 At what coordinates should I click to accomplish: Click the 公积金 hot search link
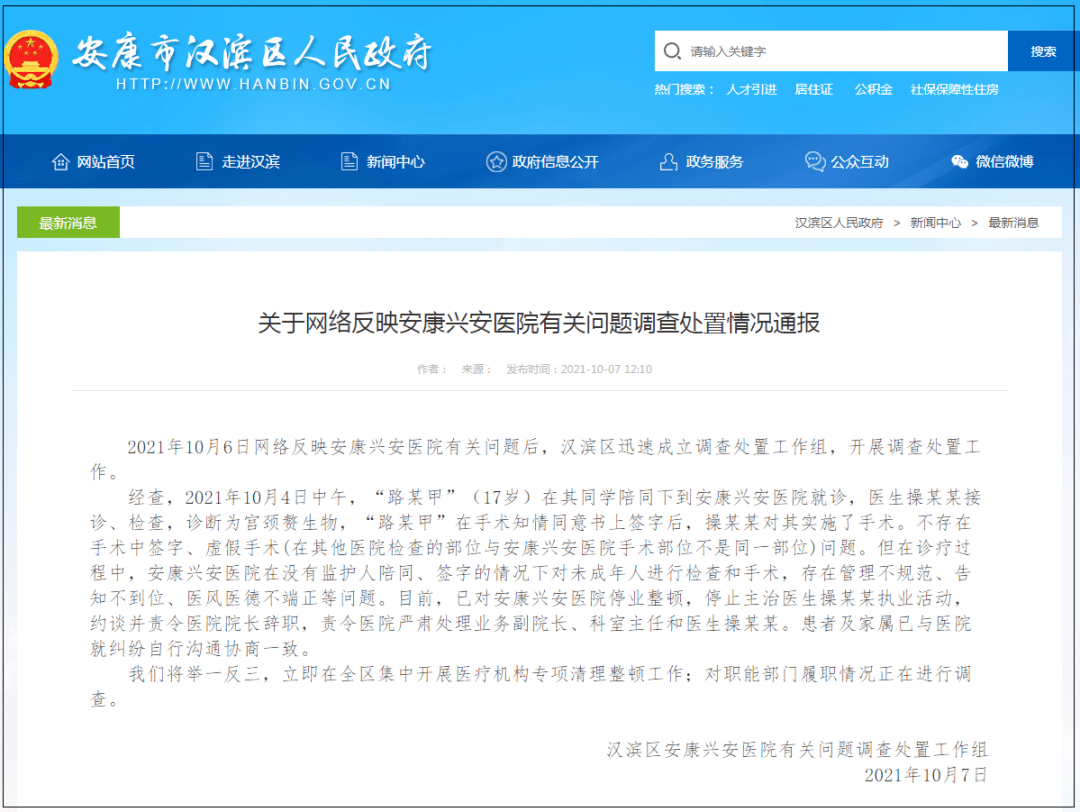(873, 89)
